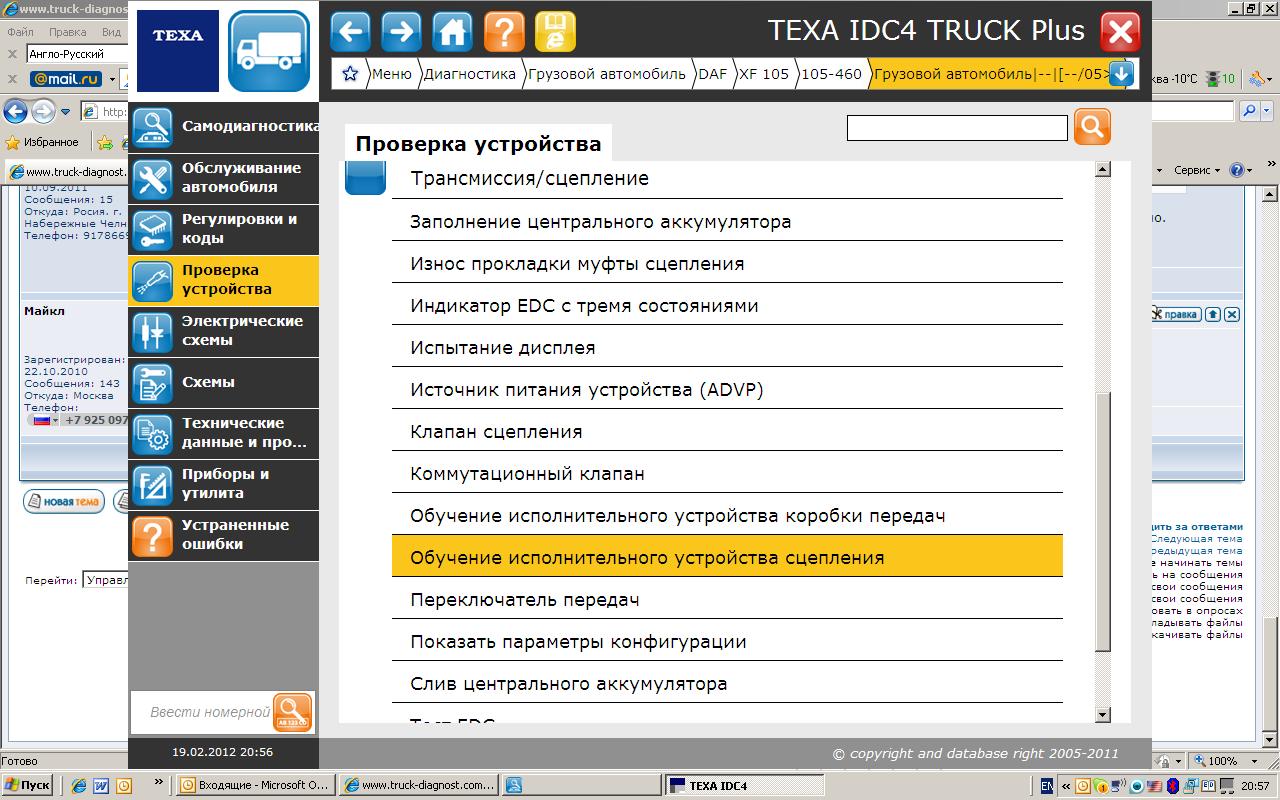
Task: Open browser menu Правка
Action: [x=68, y=32]
